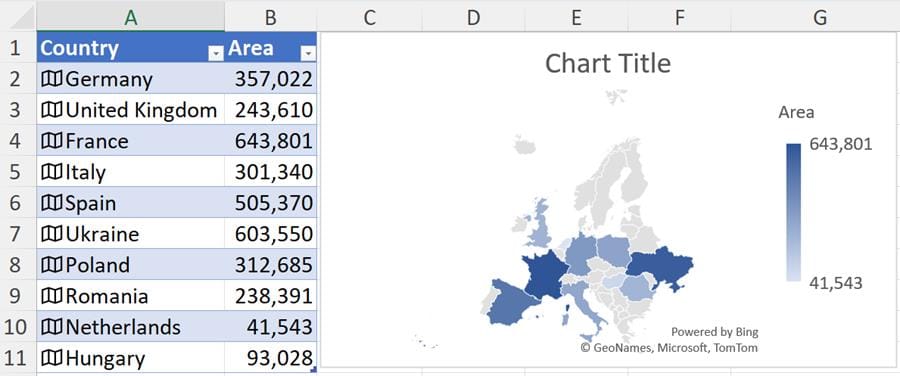Click the map icon beside Italy
Image resolution: width=900 pixels, height=376 pixels.
click(52, 172)
